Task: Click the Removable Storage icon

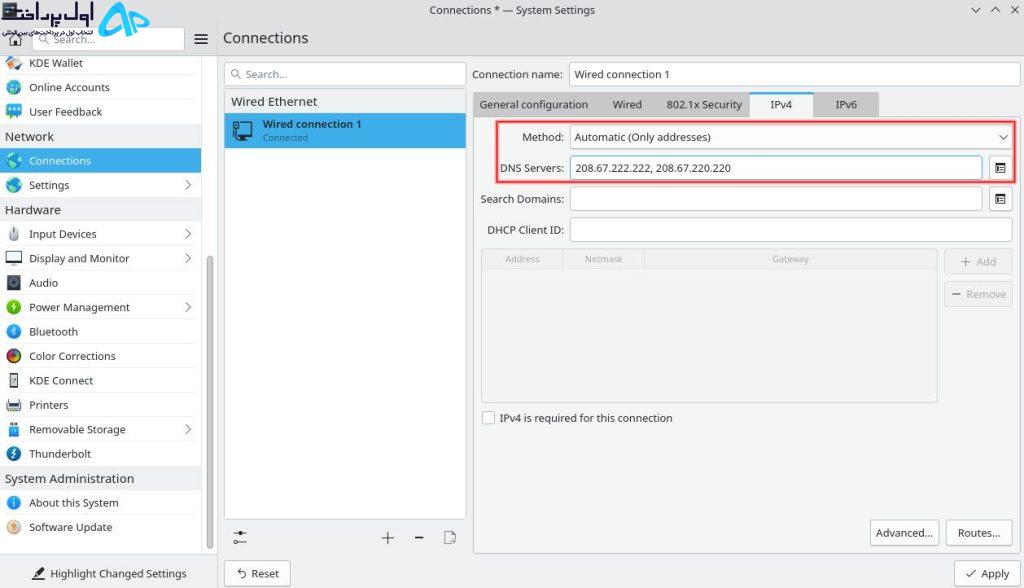Action: (13, 429)
